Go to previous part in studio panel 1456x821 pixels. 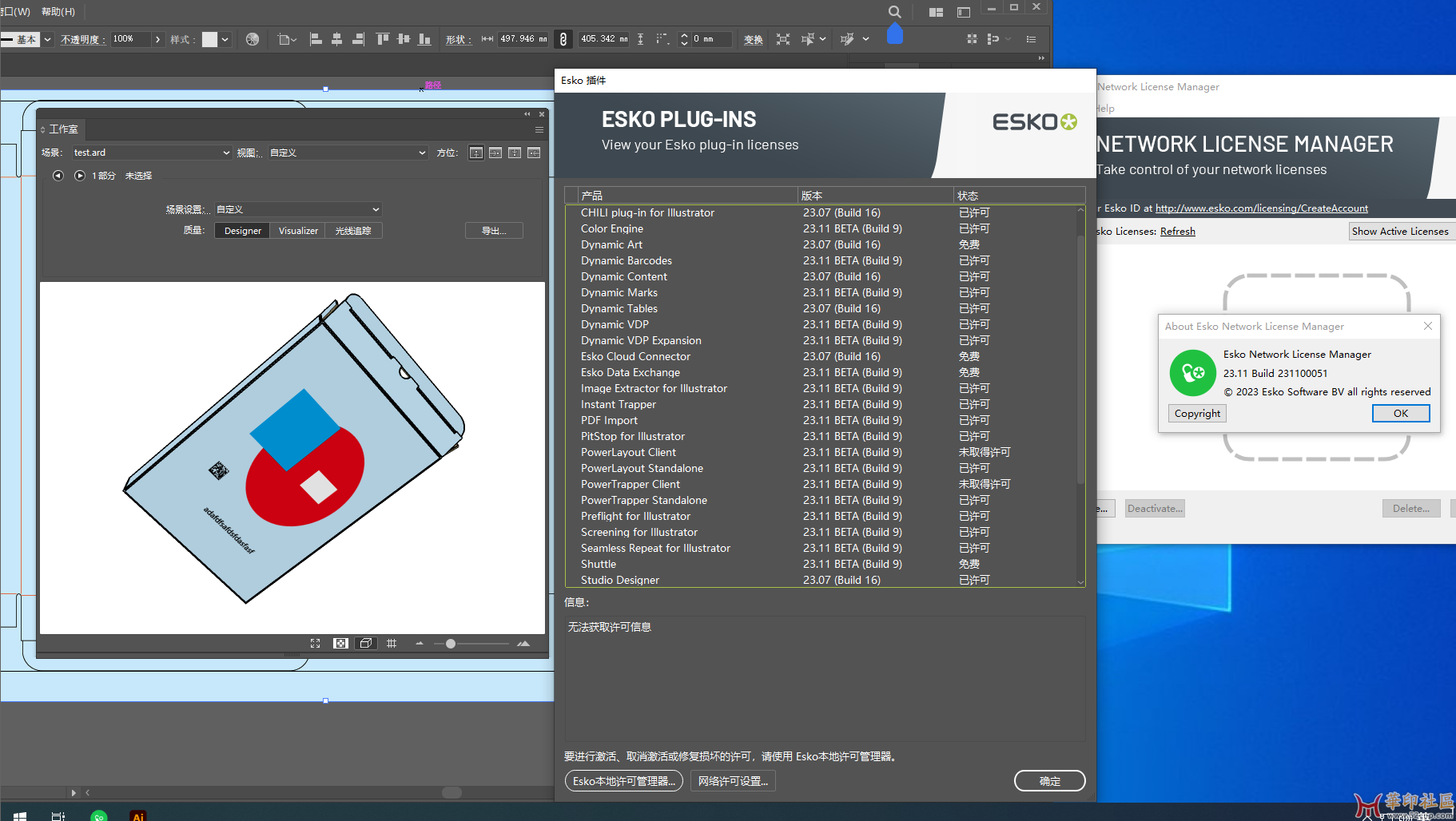pos(58,176)
